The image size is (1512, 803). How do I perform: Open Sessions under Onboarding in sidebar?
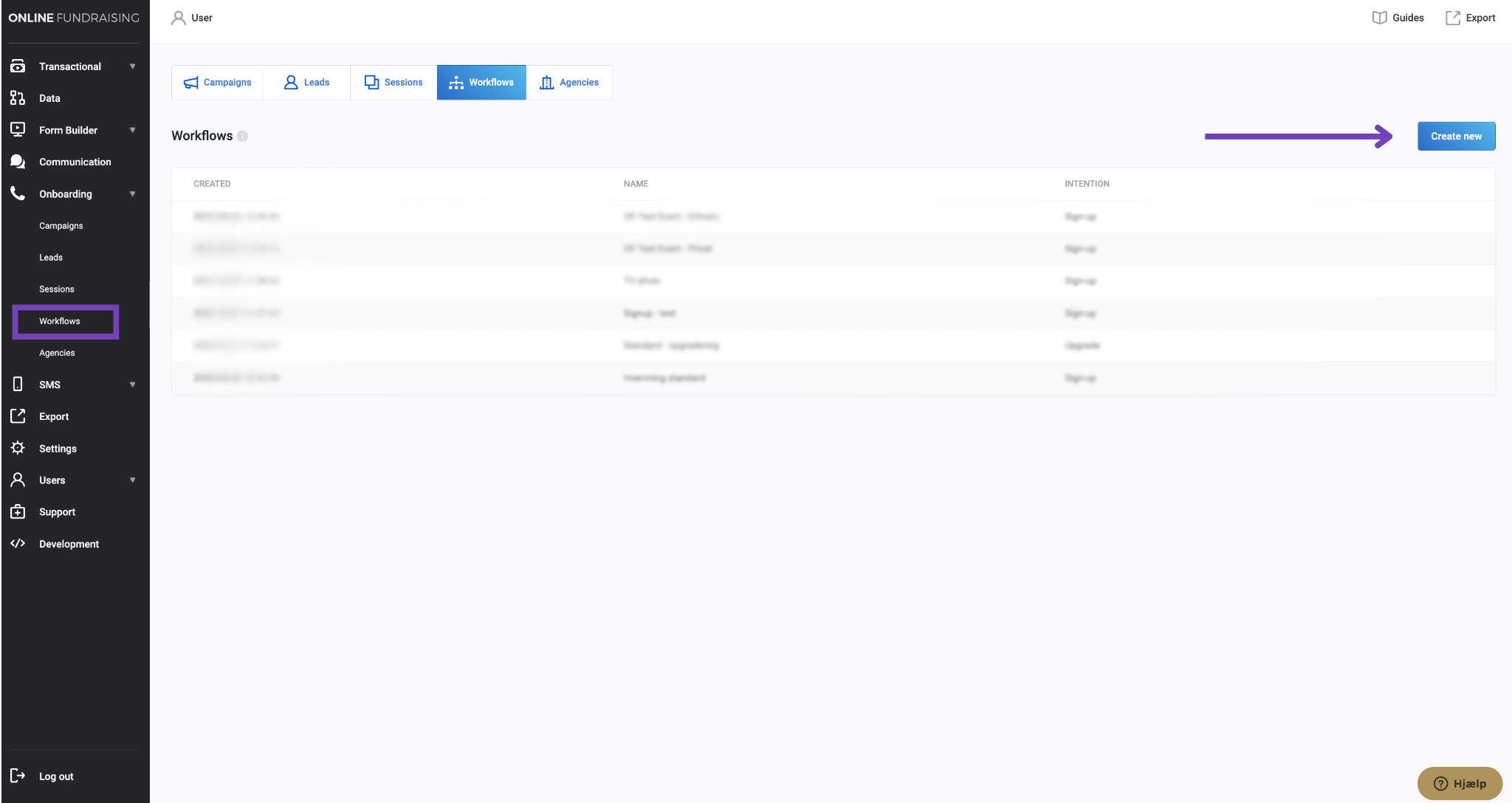[x=57, y=289]
